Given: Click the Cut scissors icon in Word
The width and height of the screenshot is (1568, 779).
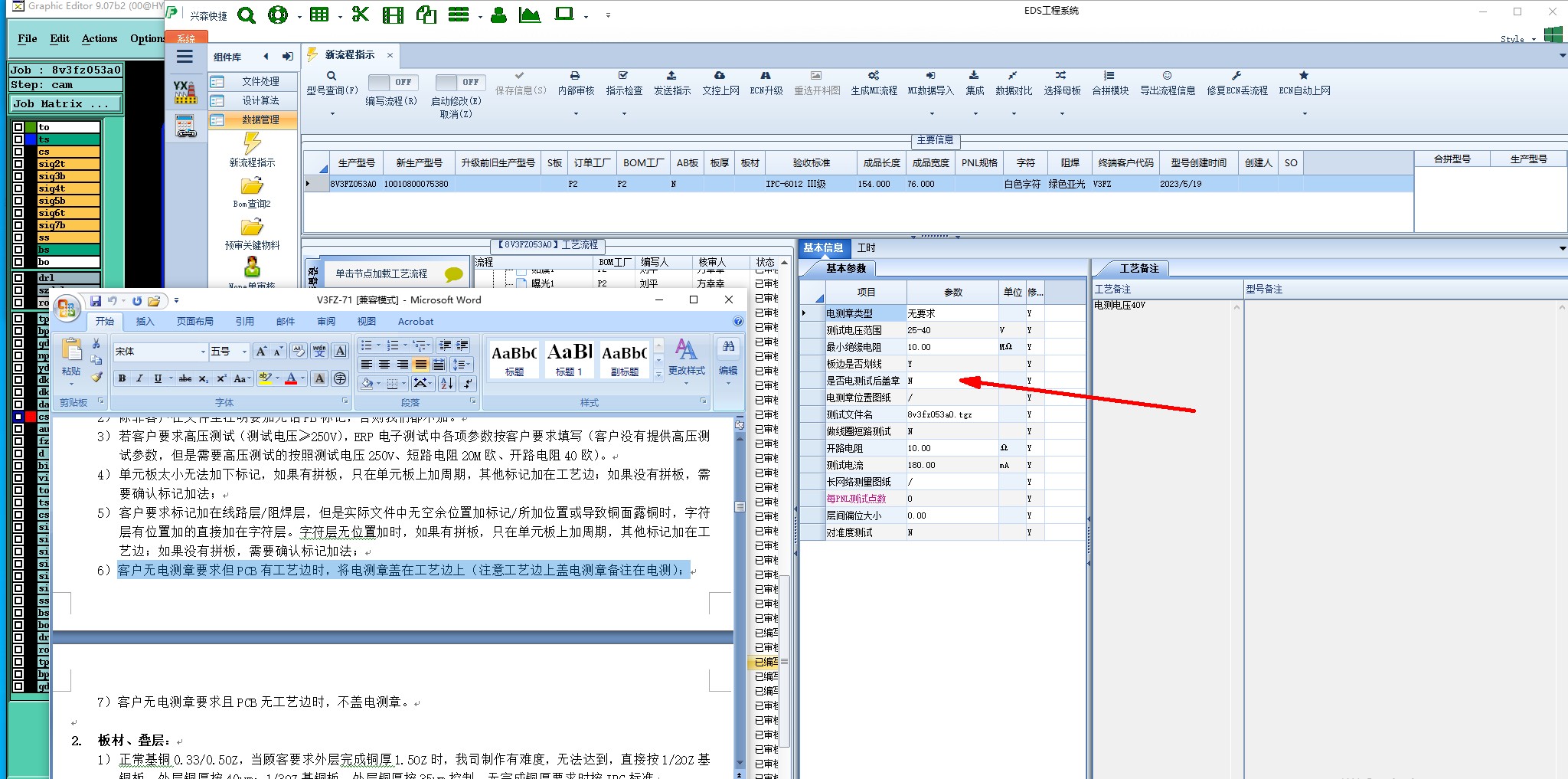Looking at the screenshot, I should click(96, 344).
